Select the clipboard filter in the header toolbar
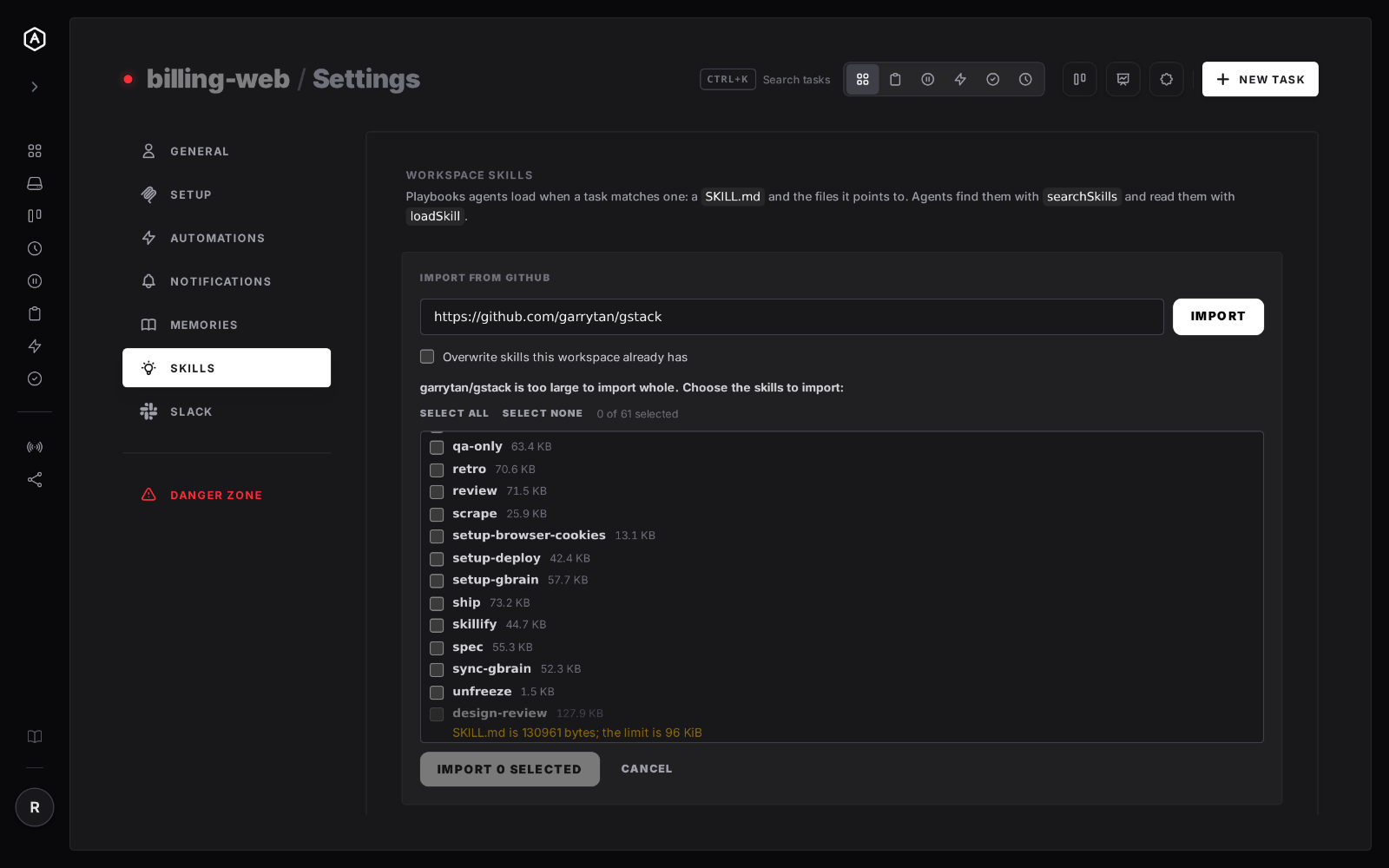 895,79
